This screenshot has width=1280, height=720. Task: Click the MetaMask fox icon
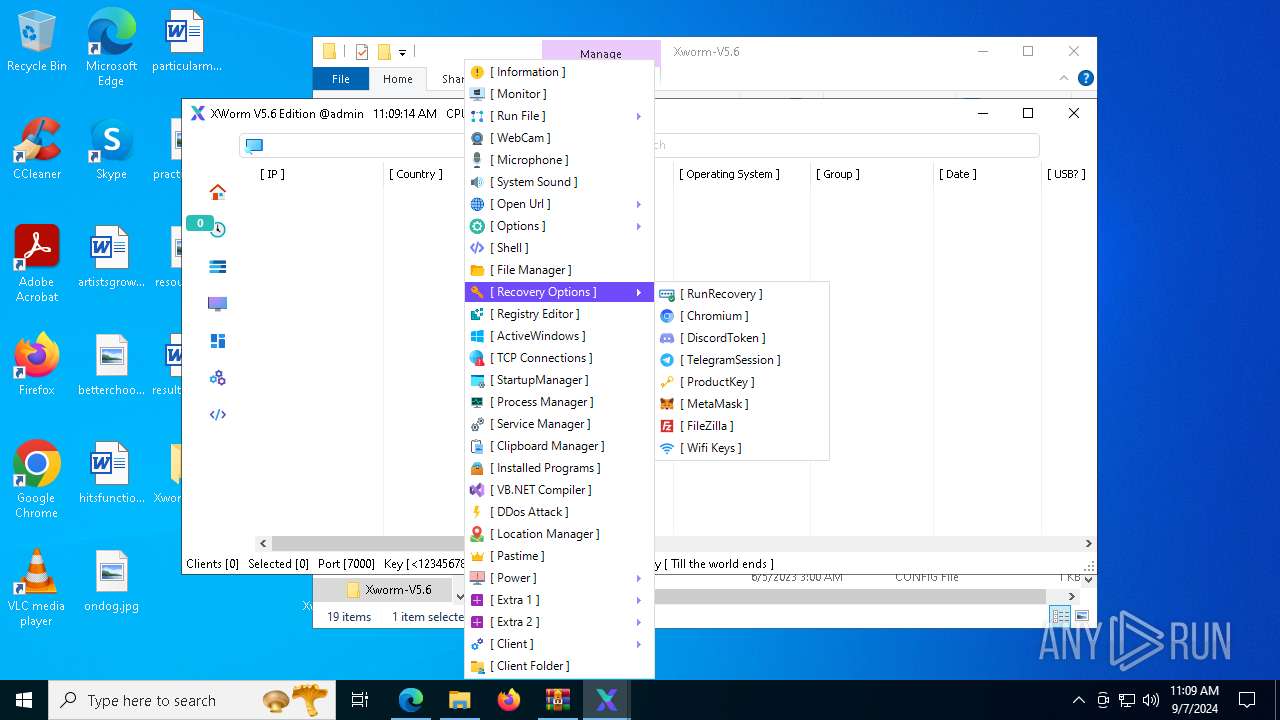667,404
